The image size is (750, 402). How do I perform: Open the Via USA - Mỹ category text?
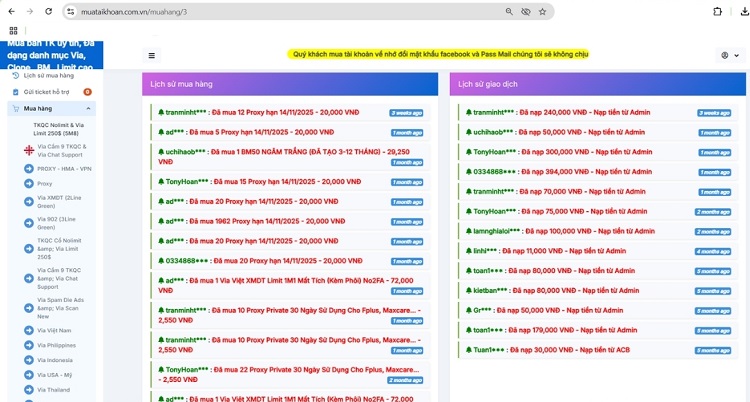point(55,375)
